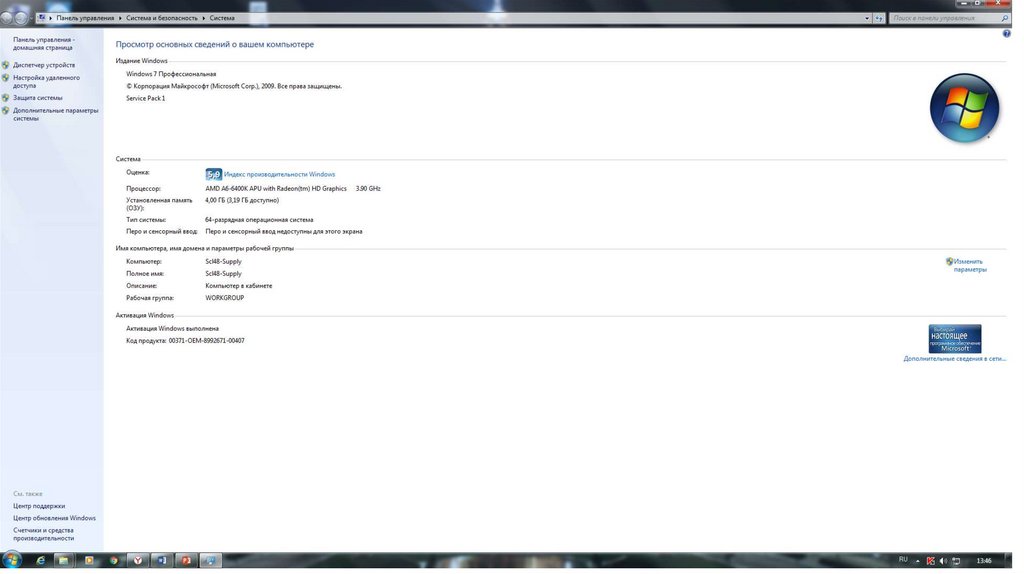The width and height of the screenshot is (1024, 574).
Task: Open Kaspersky antivirus tray icon
Action: coord(931,562)
